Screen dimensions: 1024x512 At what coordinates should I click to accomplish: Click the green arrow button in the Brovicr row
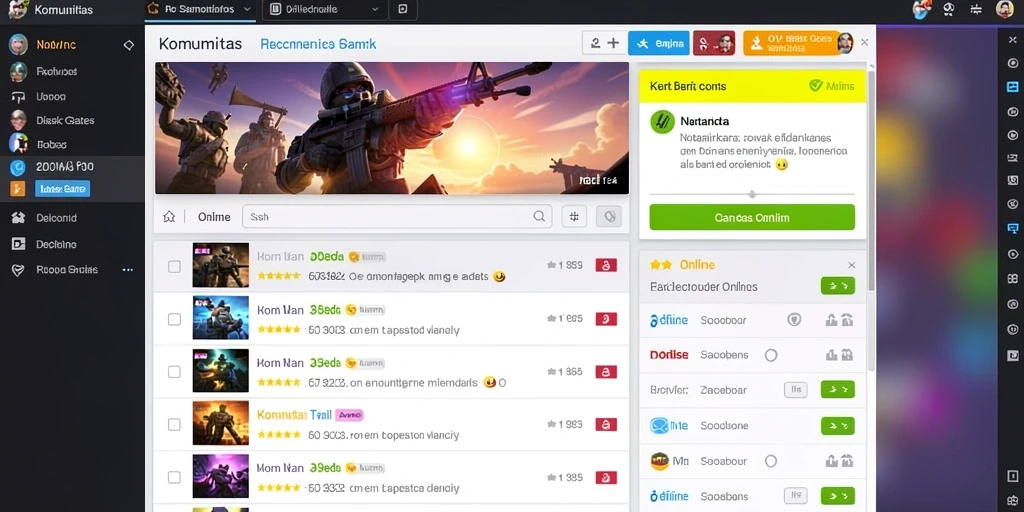point(838,390)
